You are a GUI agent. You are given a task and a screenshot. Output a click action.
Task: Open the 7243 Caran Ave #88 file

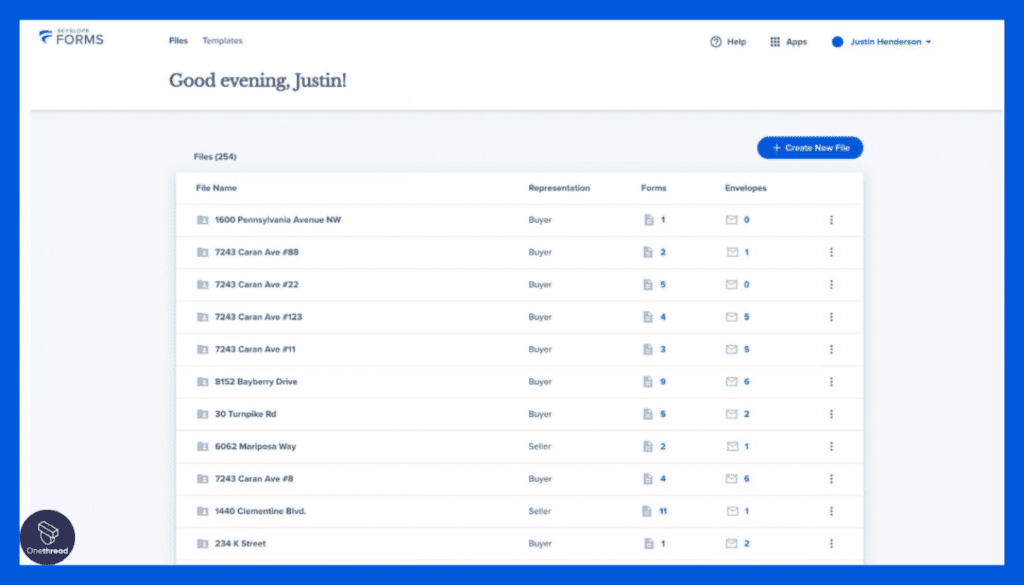pos(257,252)
